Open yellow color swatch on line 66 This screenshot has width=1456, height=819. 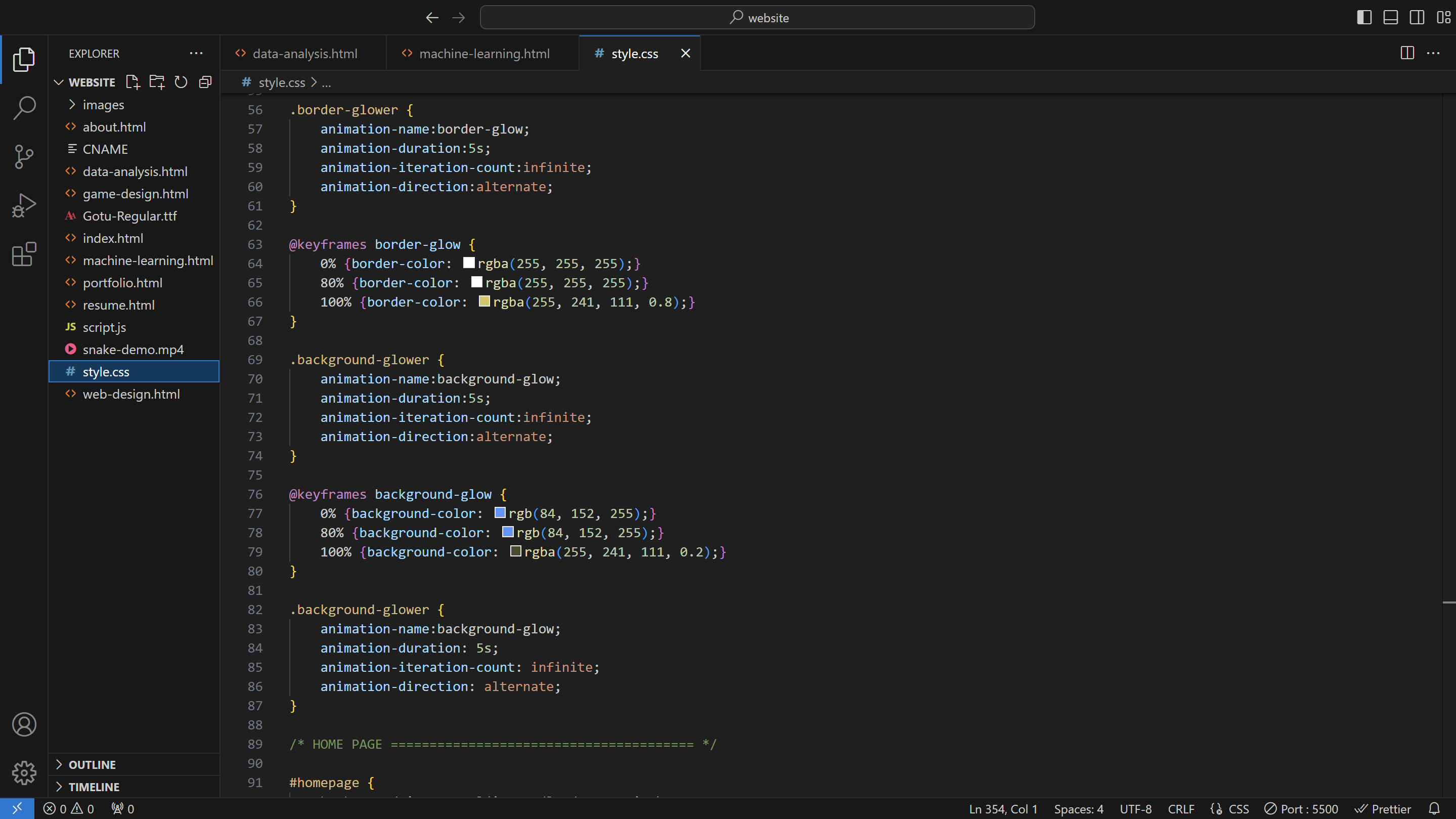point(484,301)
